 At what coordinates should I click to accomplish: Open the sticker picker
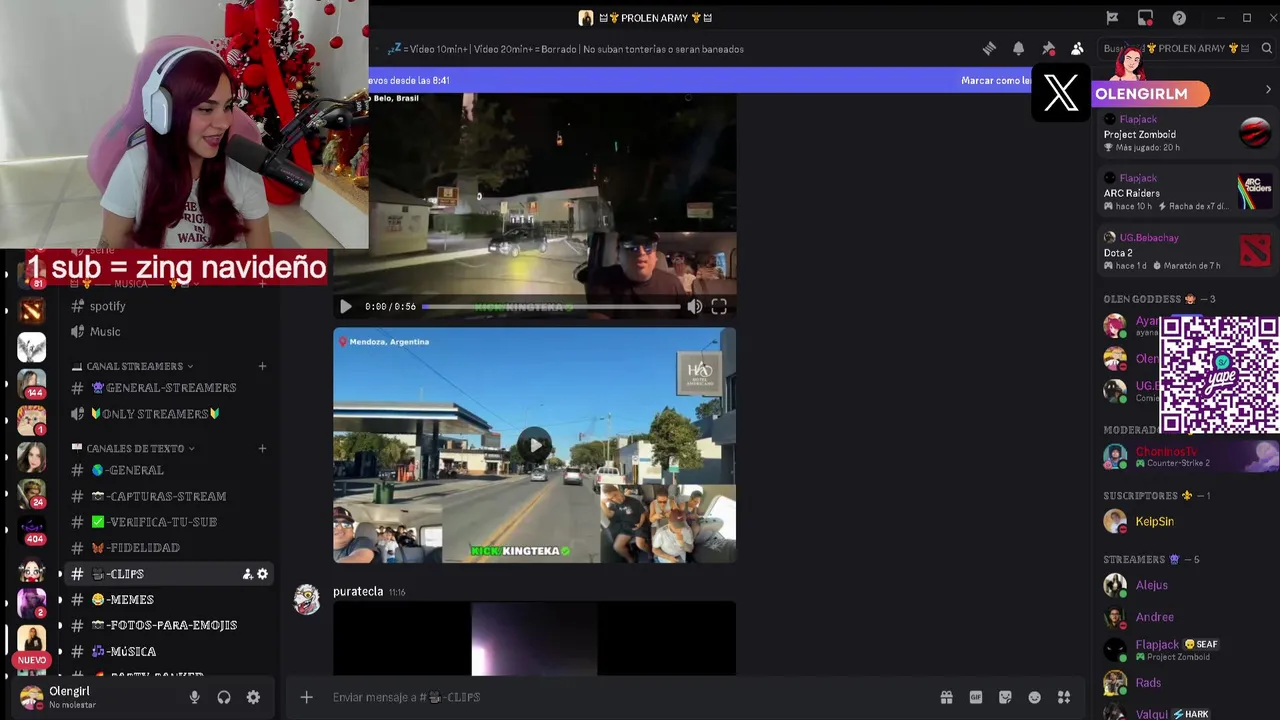tap(1005, 697)
